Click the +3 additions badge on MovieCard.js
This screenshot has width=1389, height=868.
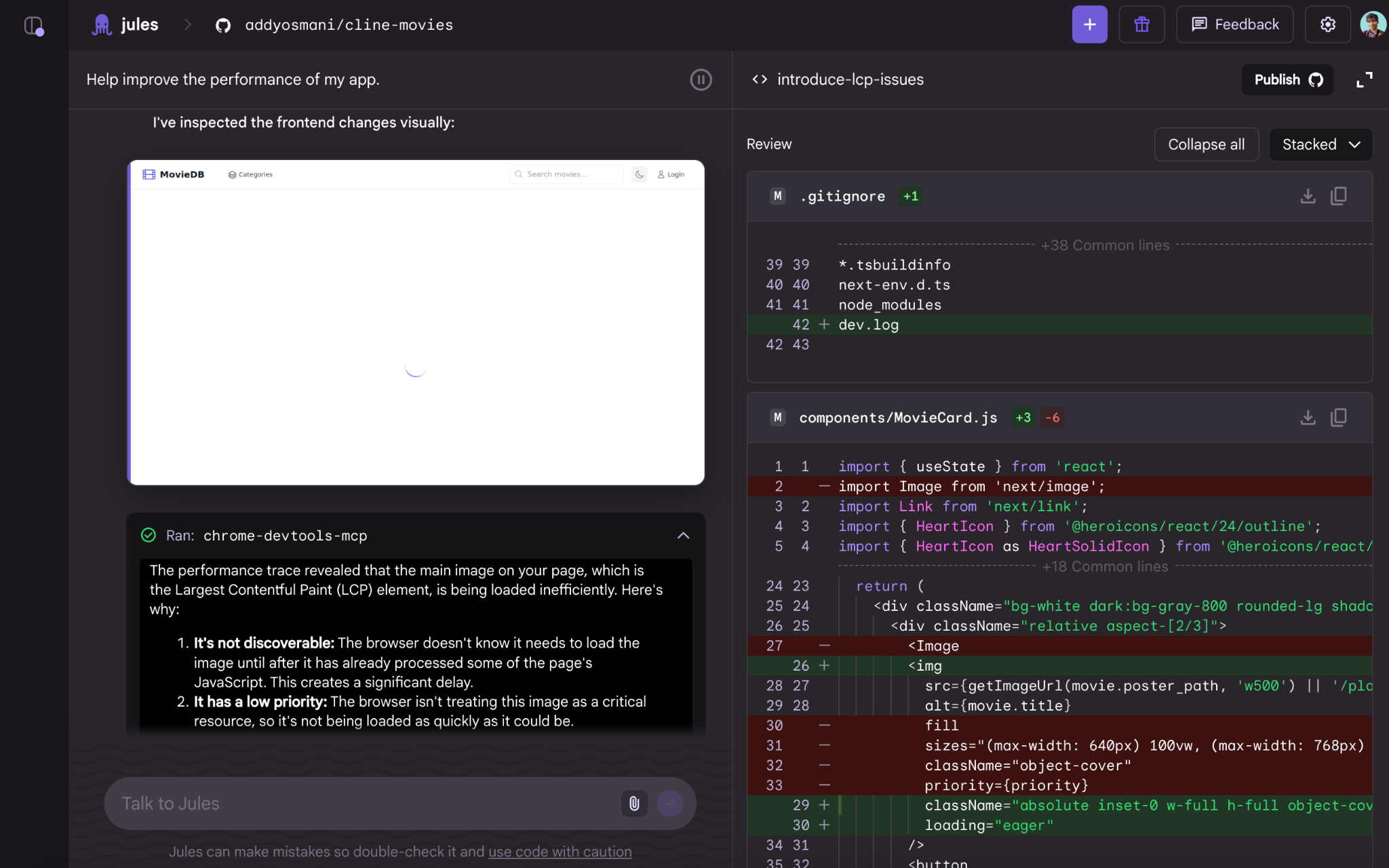pyautogui.click(x=1023, y=418)
